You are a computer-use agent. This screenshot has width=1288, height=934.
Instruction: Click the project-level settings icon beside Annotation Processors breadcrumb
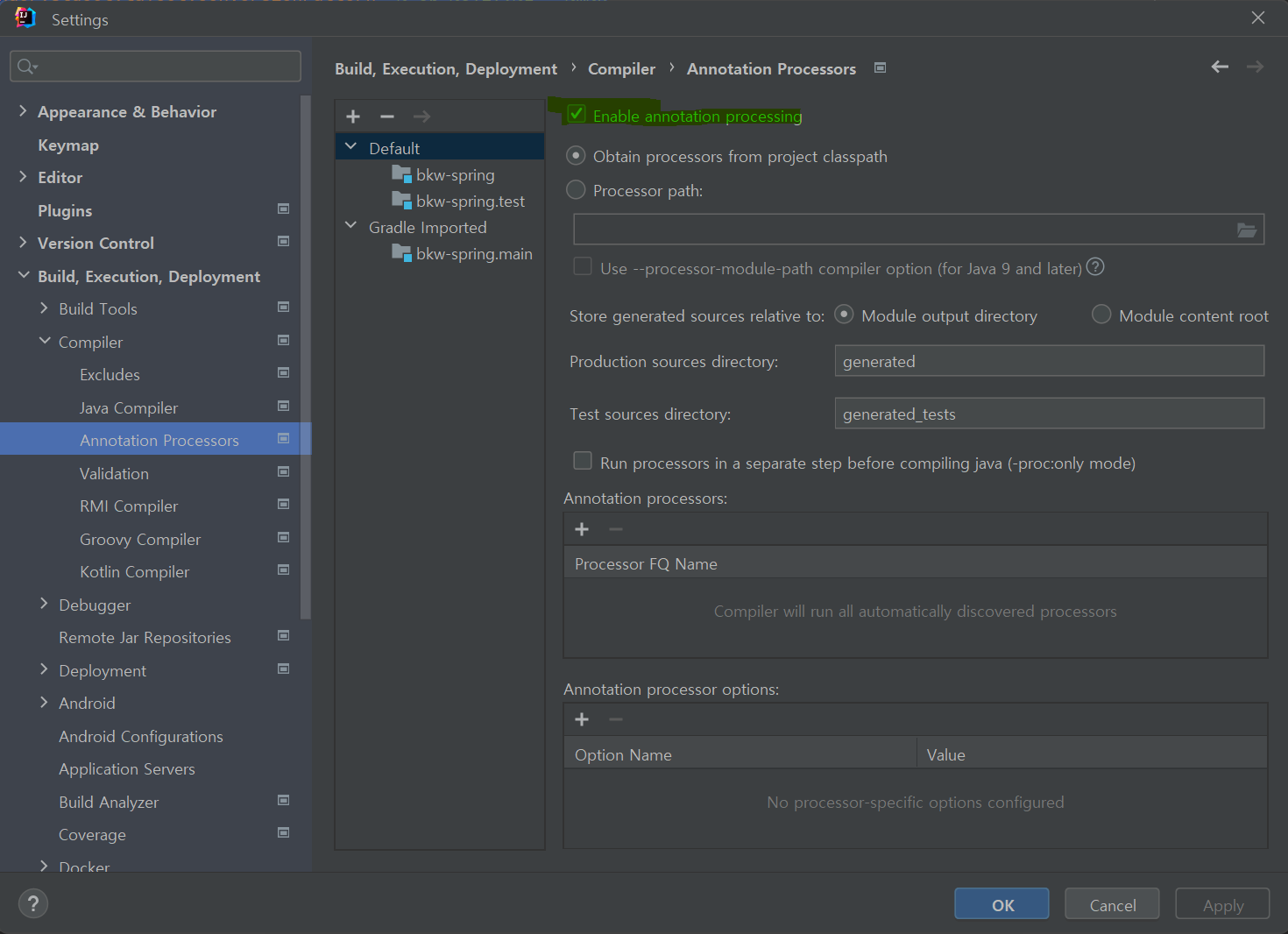[881, 67]
